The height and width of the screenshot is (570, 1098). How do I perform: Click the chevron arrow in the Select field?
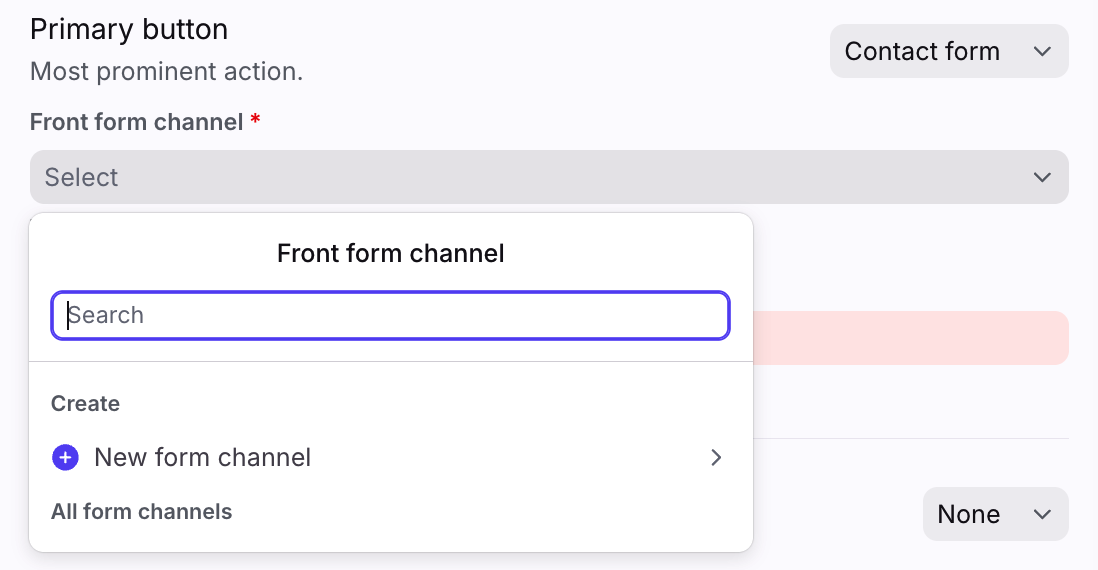coord(1042,177)
